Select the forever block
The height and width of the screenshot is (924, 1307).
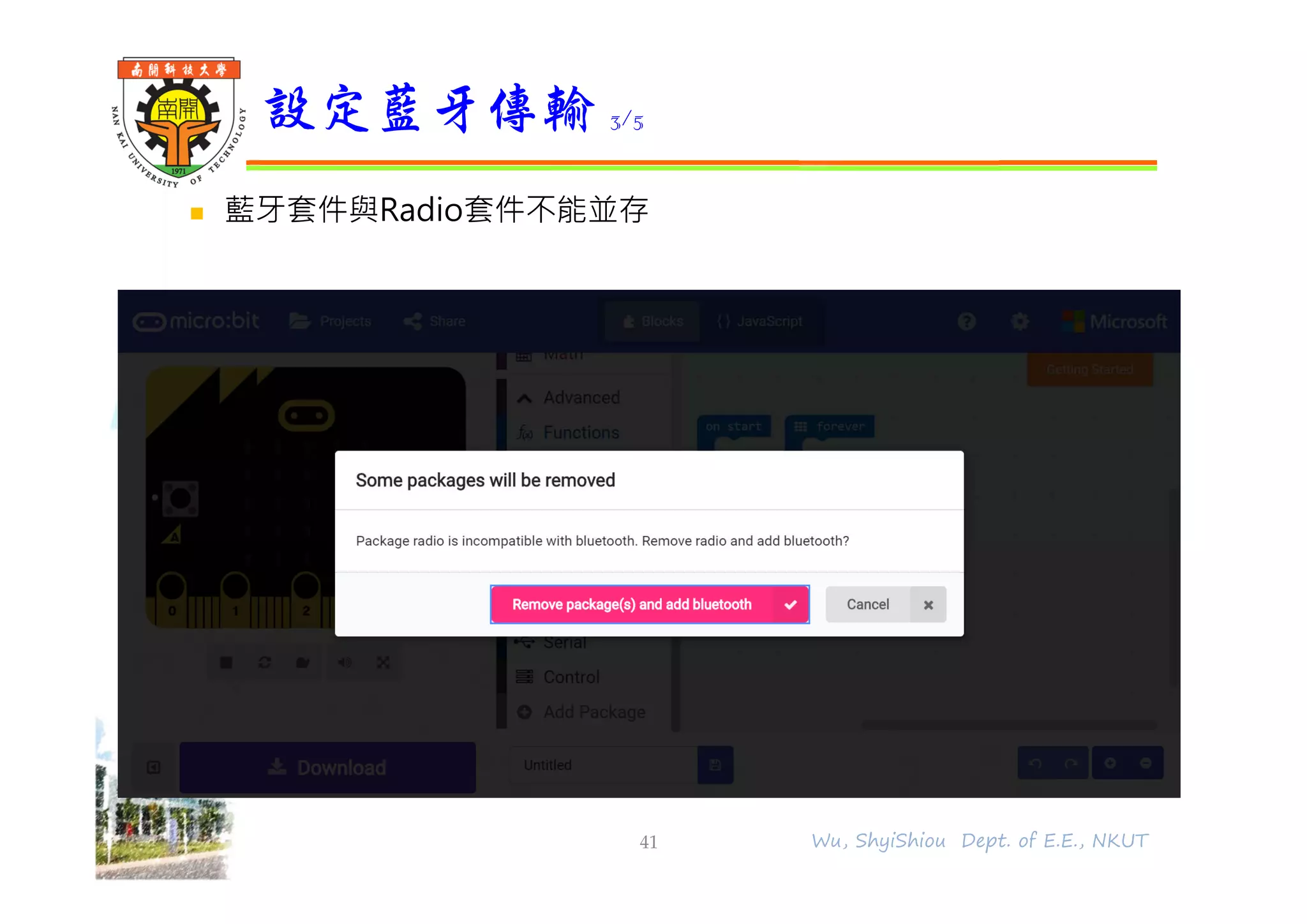coord(830,427)
